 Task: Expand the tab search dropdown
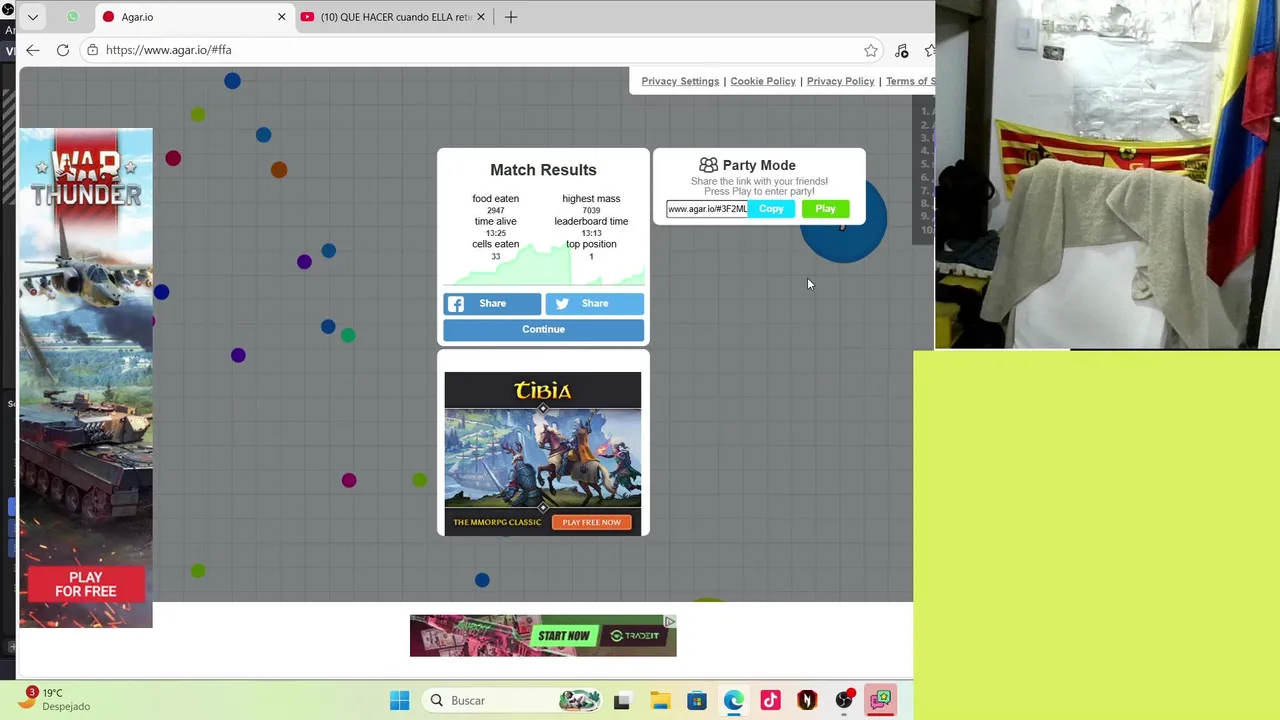click(33, 17)
